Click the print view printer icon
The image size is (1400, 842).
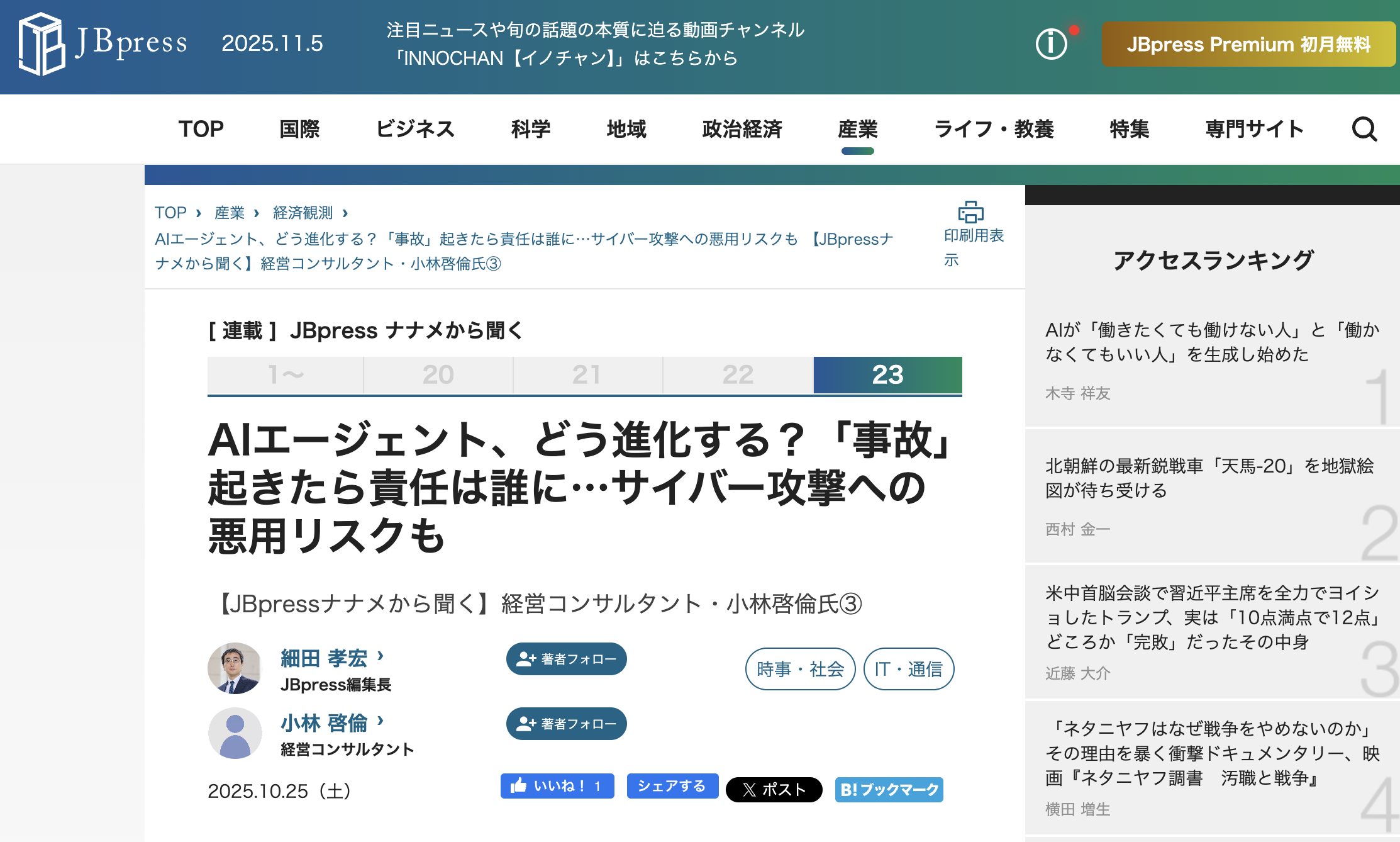(970, 213)
